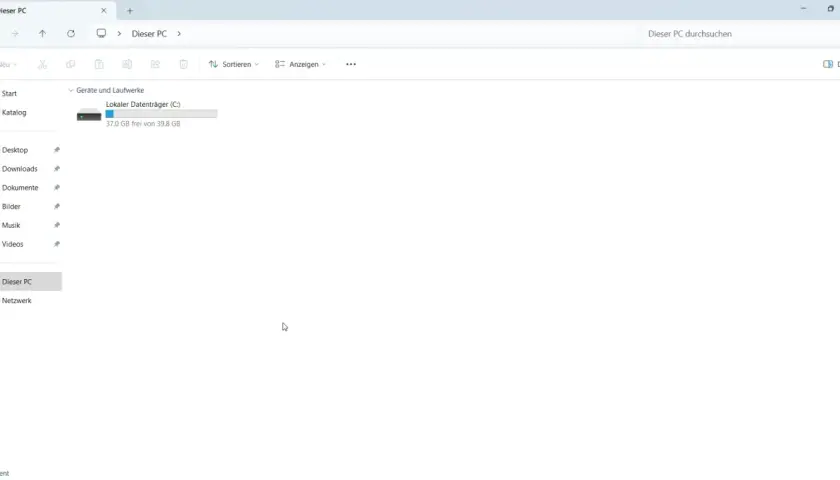The width and height of the screenshot is (840, 480).
Task: Click the Up navigation arrow
Action: tap(42, 34)
